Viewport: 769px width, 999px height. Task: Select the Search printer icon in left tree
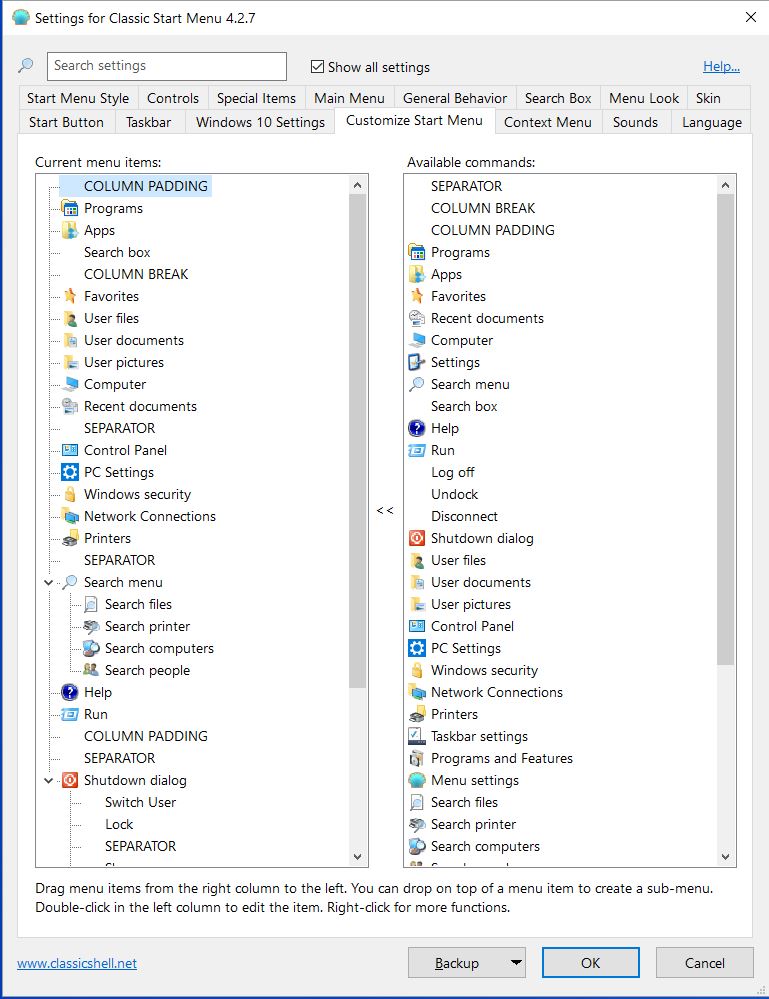tap(91, 626)
